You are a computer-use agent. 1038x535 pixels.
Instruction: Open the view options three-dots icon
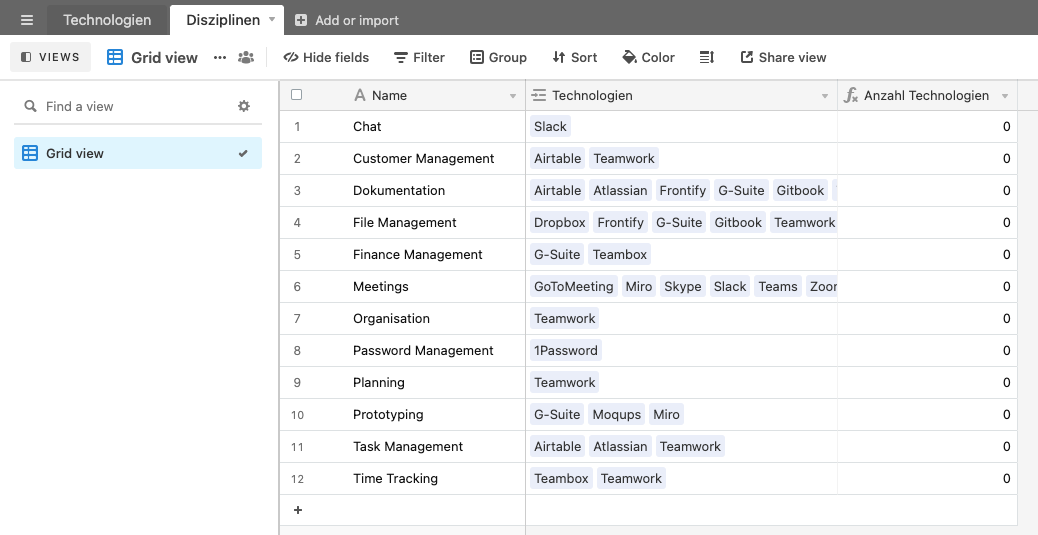pos(220,58)
